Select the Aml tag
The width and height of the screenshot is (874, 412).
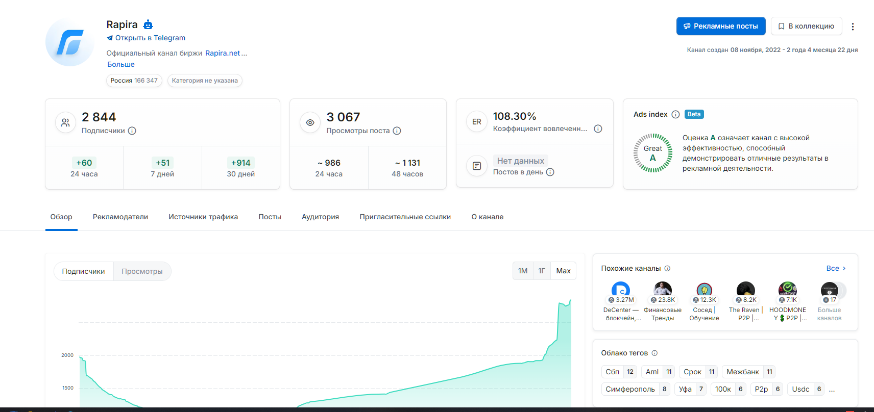pyautogui.click(x=658, y=372)
